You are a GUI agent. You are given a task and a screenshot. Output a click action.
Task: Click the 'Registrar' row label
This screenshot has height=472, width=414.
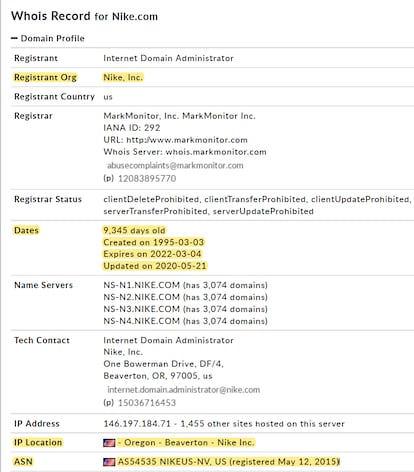pos(33,116)
